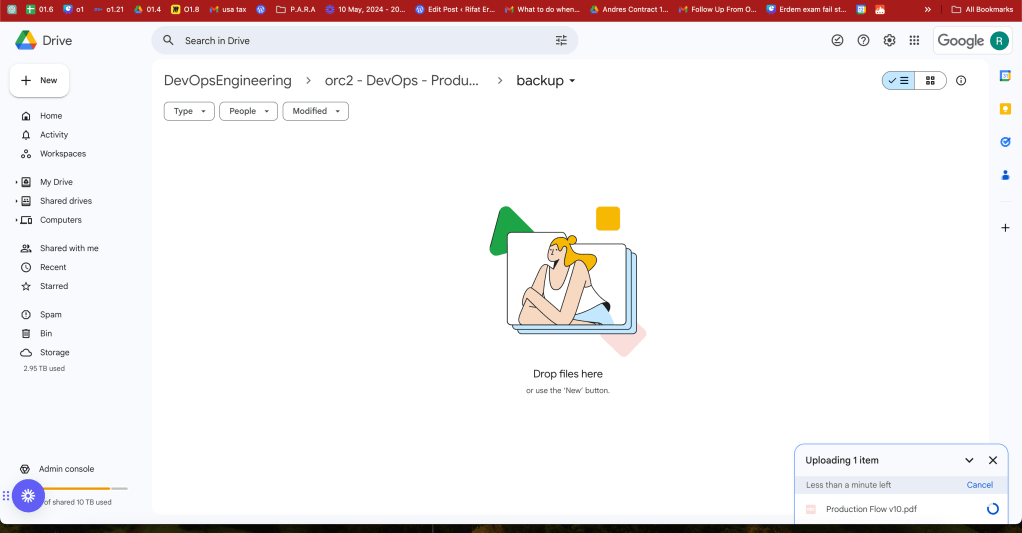
Task: Click the 2.95 TB used text
Action: click(44, 369)
